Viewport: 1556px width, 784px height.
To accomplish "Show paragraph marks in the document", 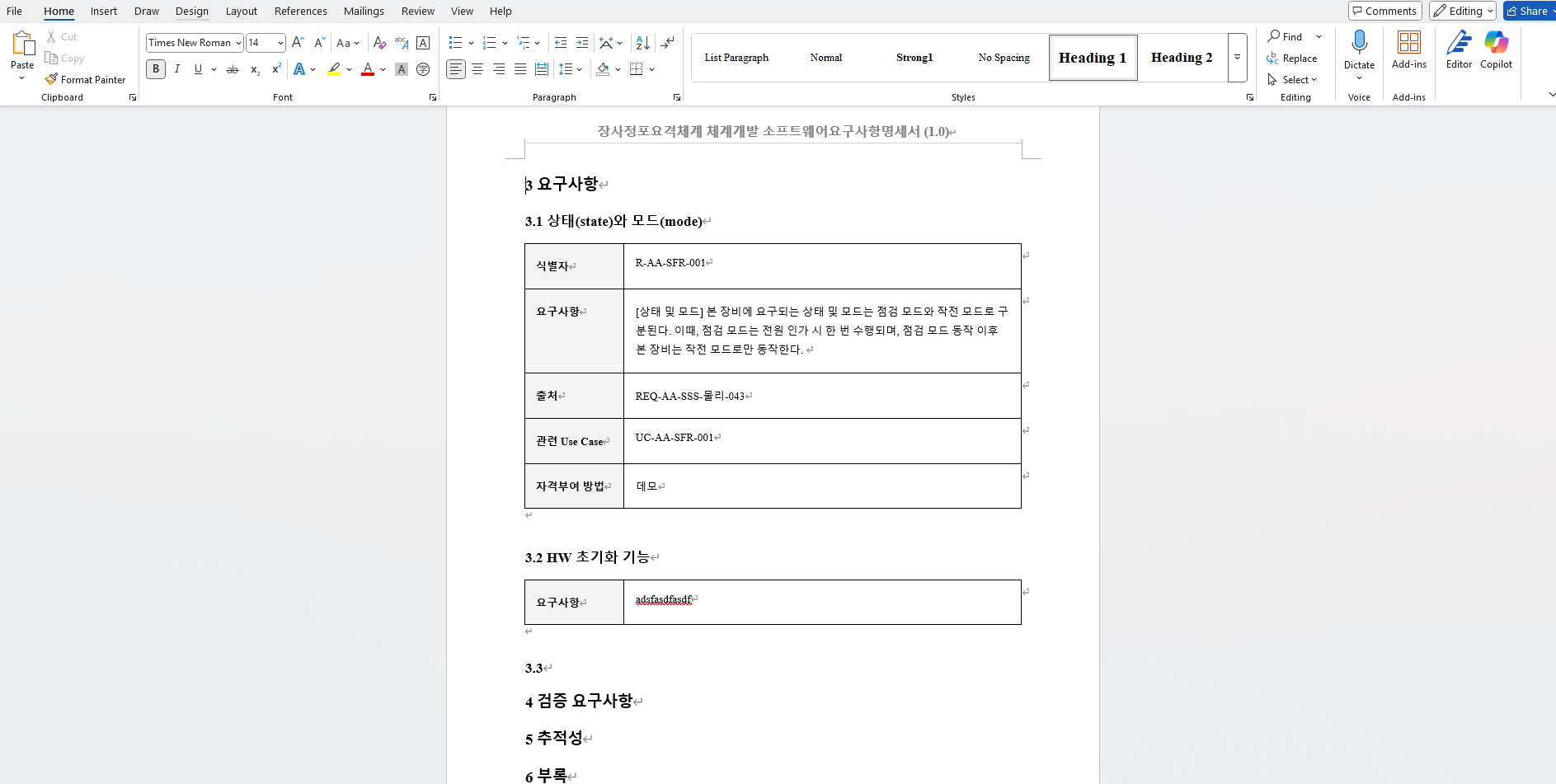I will [667, 42].
